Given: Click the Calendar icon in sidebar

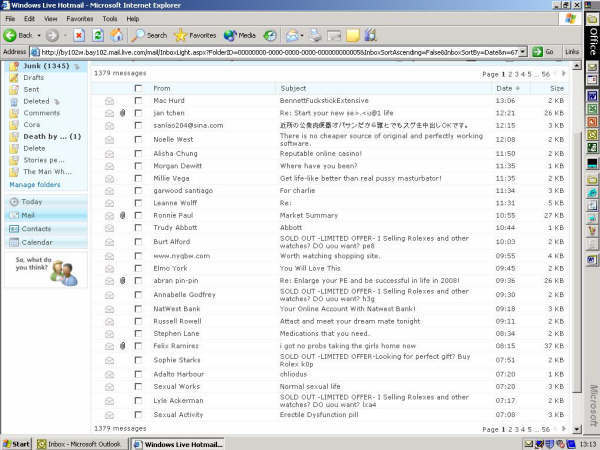Looking at the screenshot, I should (x=14, y=242).
